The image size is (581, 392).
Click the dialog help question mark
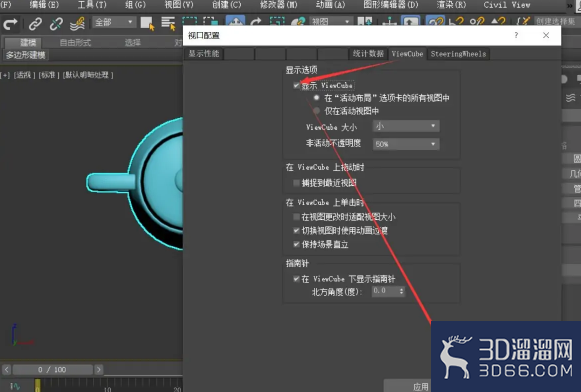pyautogui.click(x=516, y=35)
